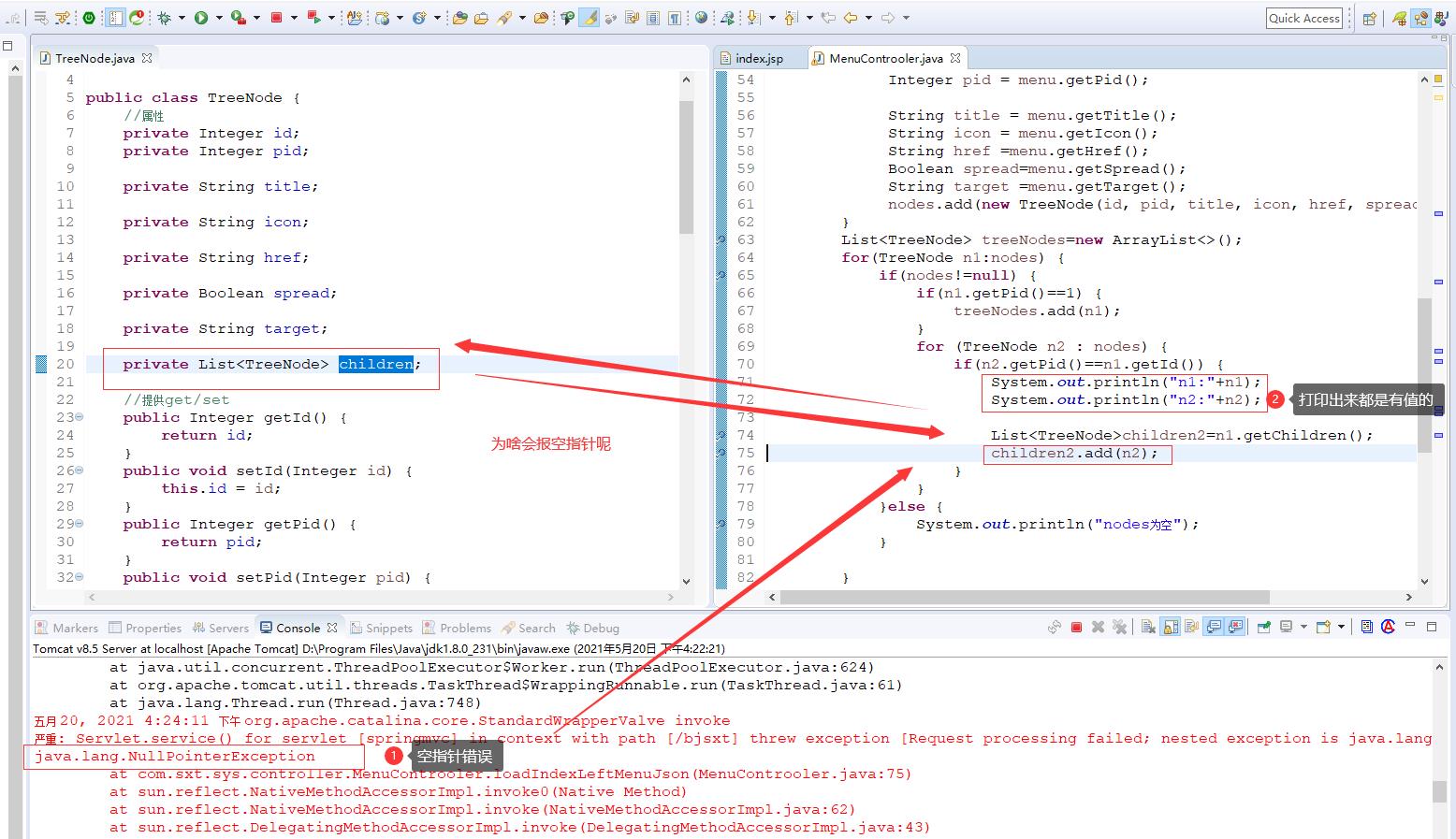Click the Quick Access search field
Screen dimensions: 1456x839
tap(1304, 18)
